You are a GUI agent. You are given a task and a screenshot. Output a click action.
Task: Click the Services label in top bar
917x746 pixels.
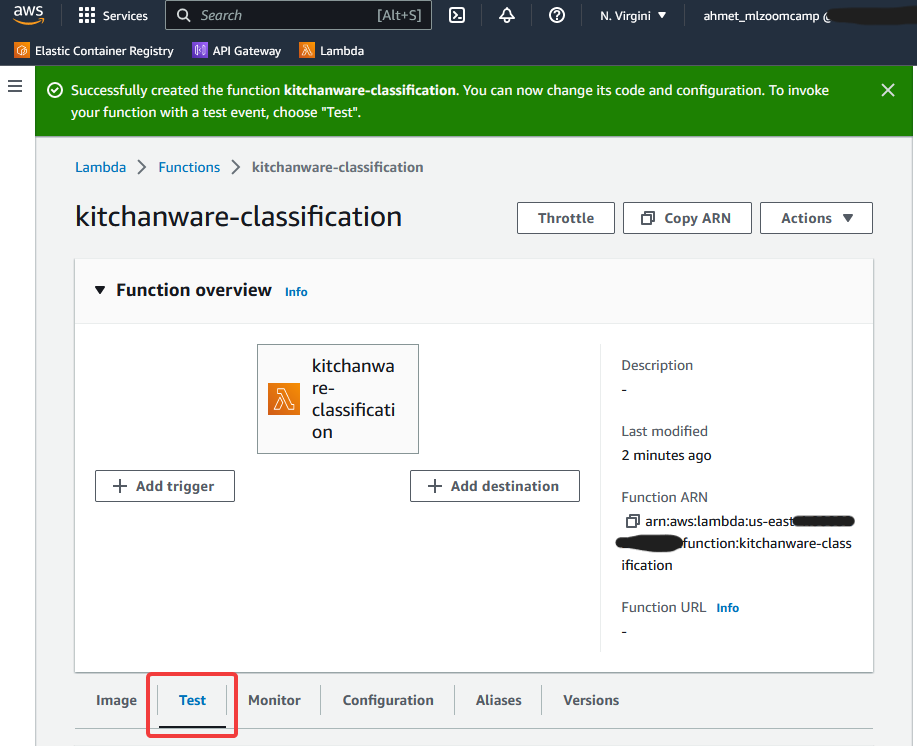pos(125,16)
